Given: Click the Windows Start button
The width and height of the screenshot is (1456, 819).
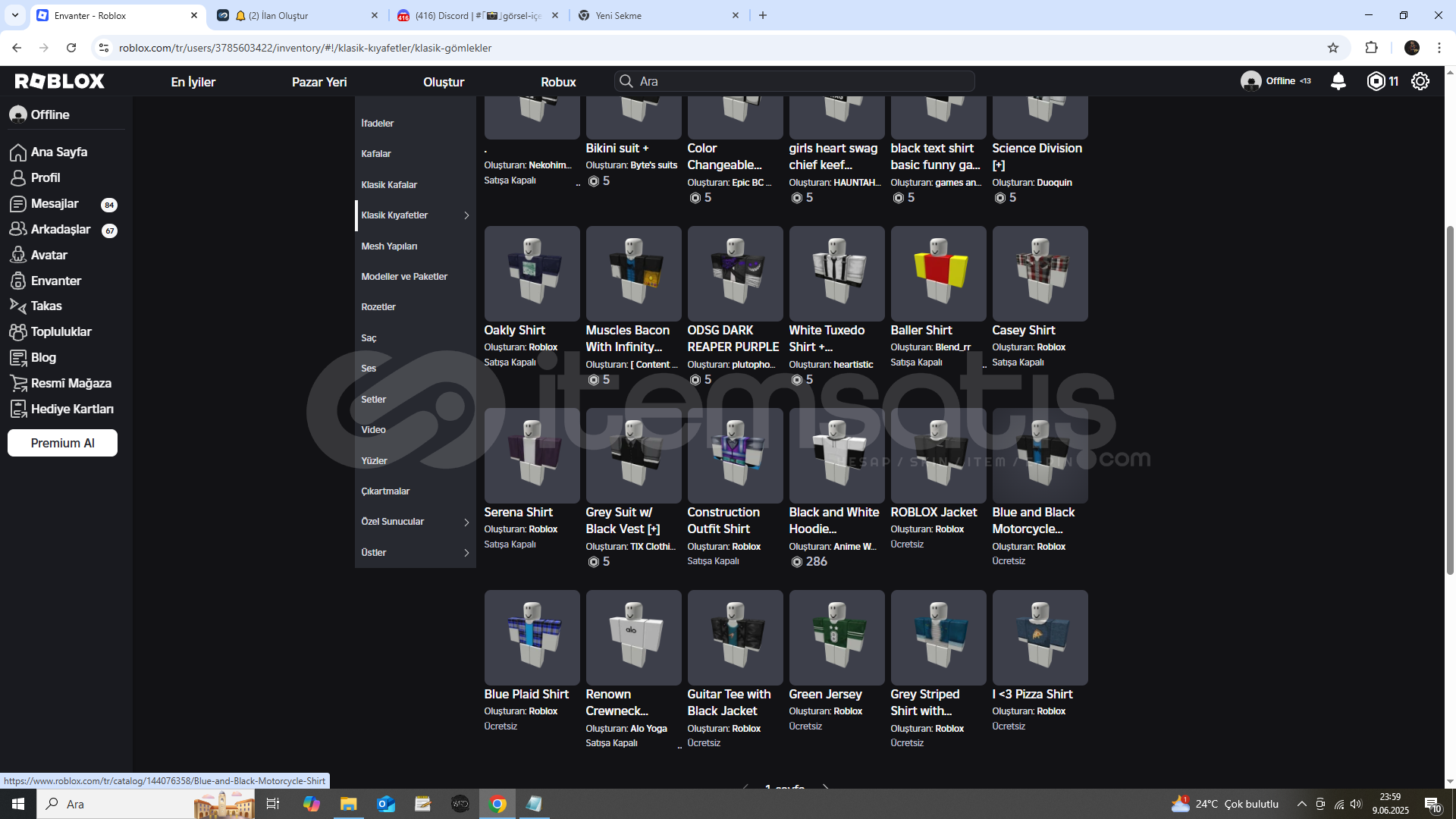Looking at the screenshot, I should pyautogui.click(x=18, y=804).
